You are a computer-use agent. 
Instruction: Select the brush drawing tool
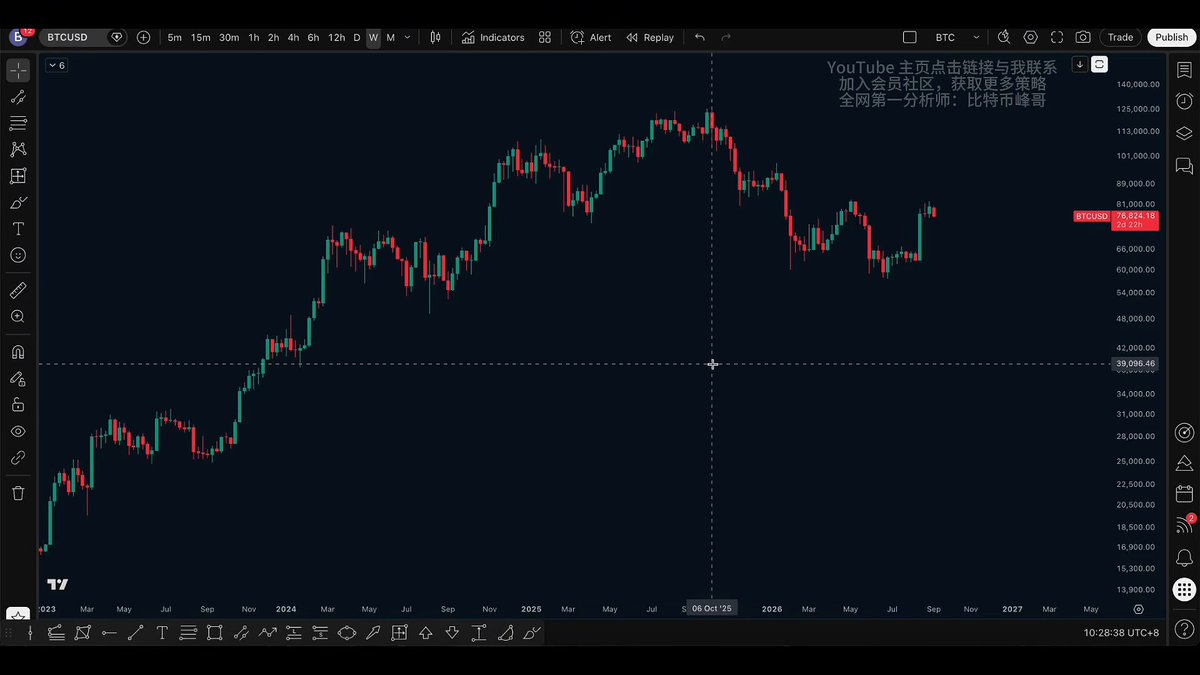[x=18, y=202]
